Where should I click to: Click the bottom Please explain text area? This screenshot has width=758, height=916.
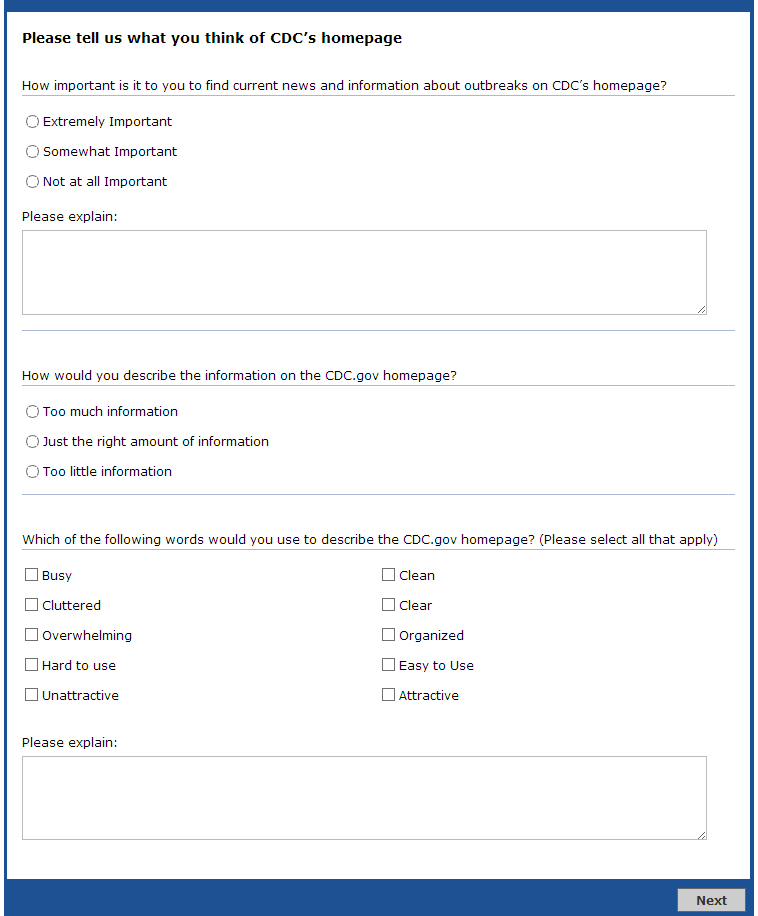coord(364,797)
